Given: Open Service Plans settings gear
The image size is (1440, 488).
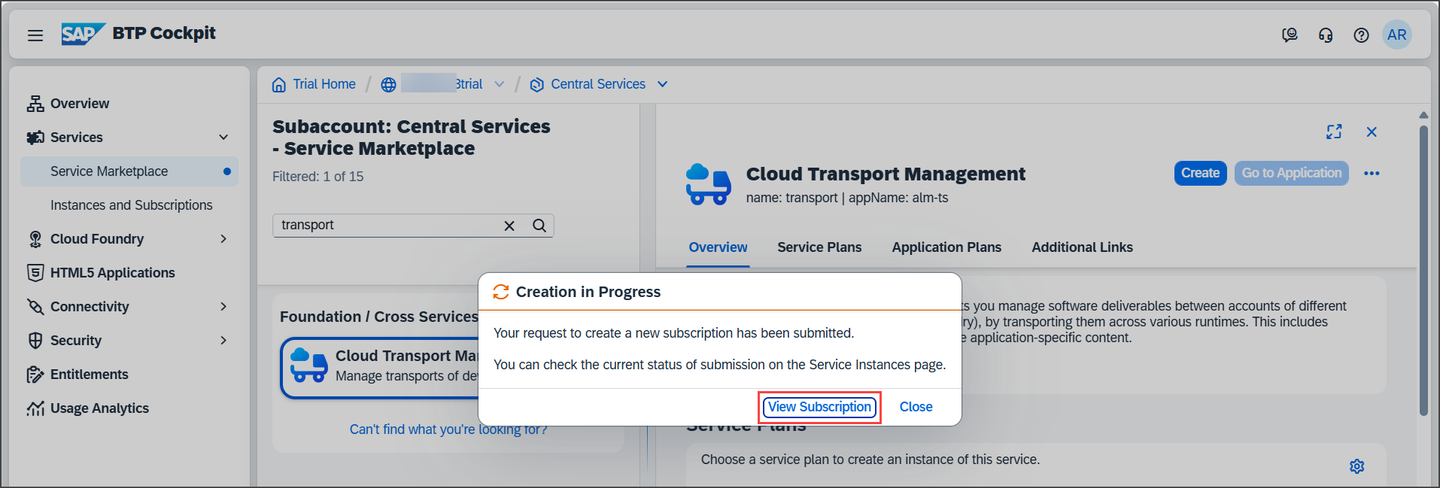Looking at the screenshot, I should (x=1357, y=466).
